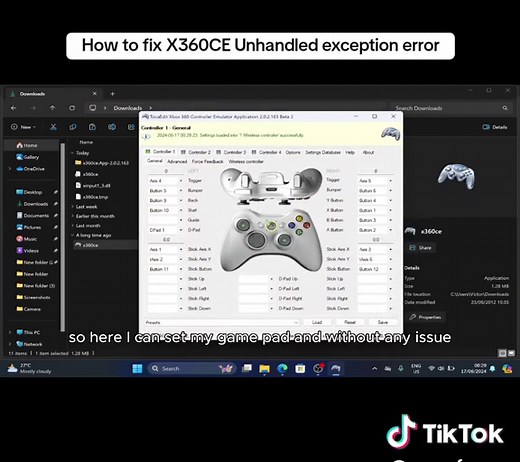
Task: Open the Options tab
Action: click(293, 152)
